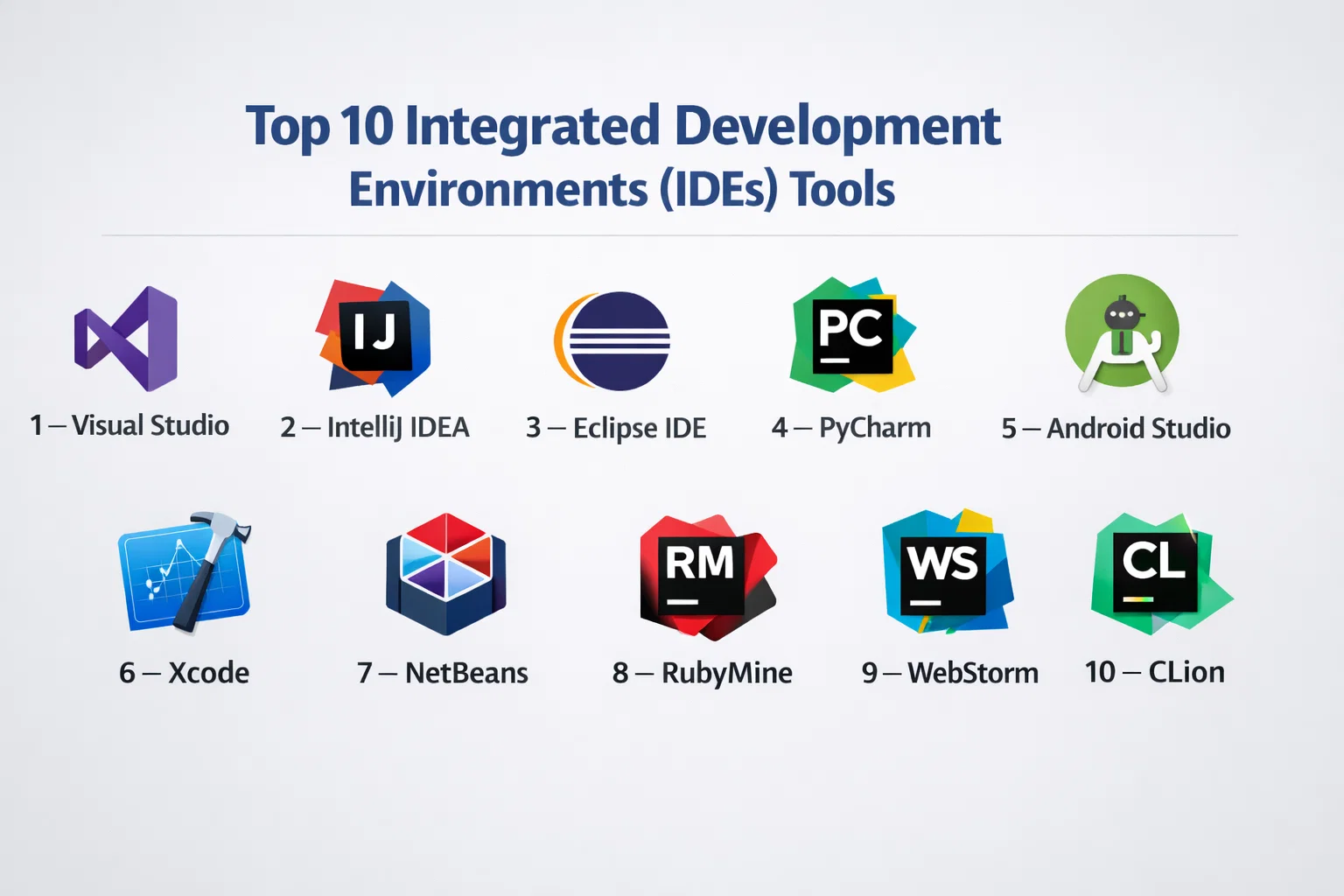Screen dimensions: 1344x896
Task: Click the green Android Studio icon
Action: (x=1122, y=332)
